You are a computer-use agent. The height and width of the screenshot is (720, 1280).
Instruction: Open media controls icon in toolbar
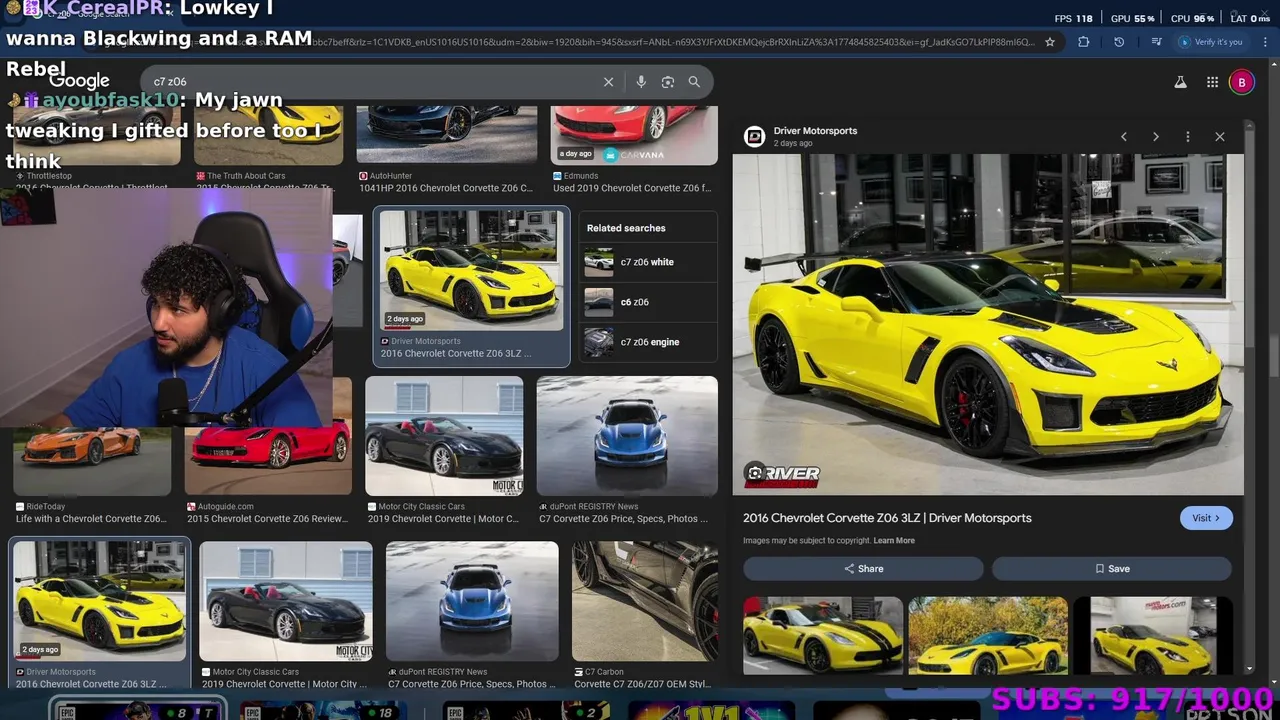1156,42
